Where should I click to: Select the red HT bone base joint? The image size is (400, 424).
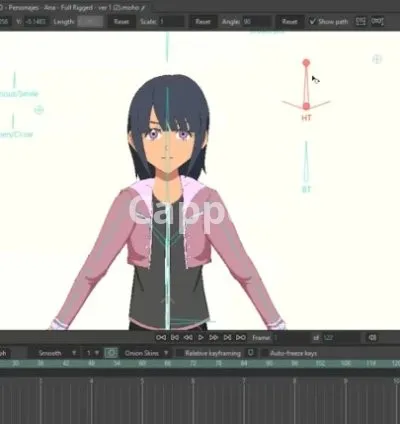[x=306, y=106]
